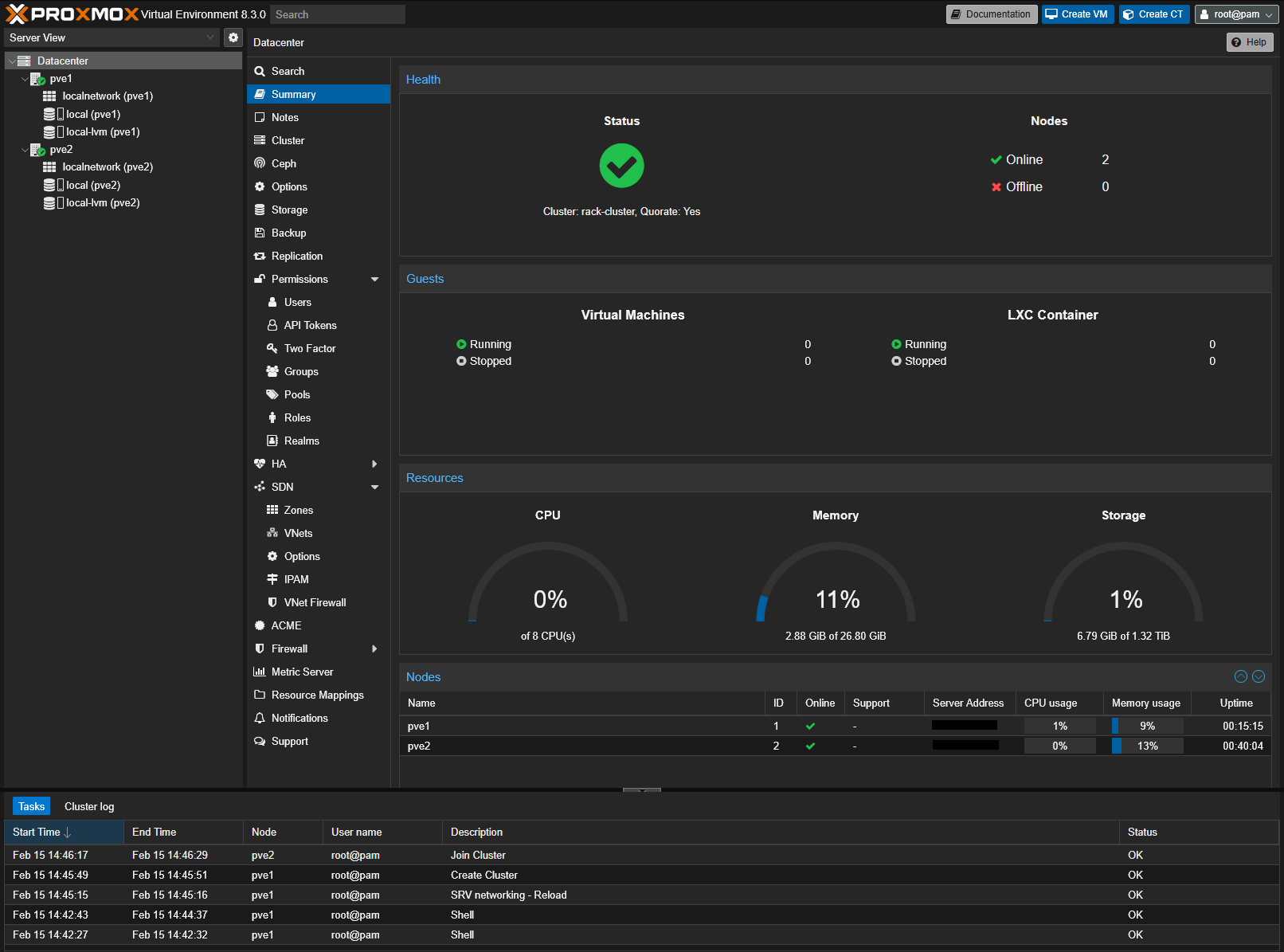
Task: Collapse the Permissions section
Action: pyautogui.click(x=374, y=279)
